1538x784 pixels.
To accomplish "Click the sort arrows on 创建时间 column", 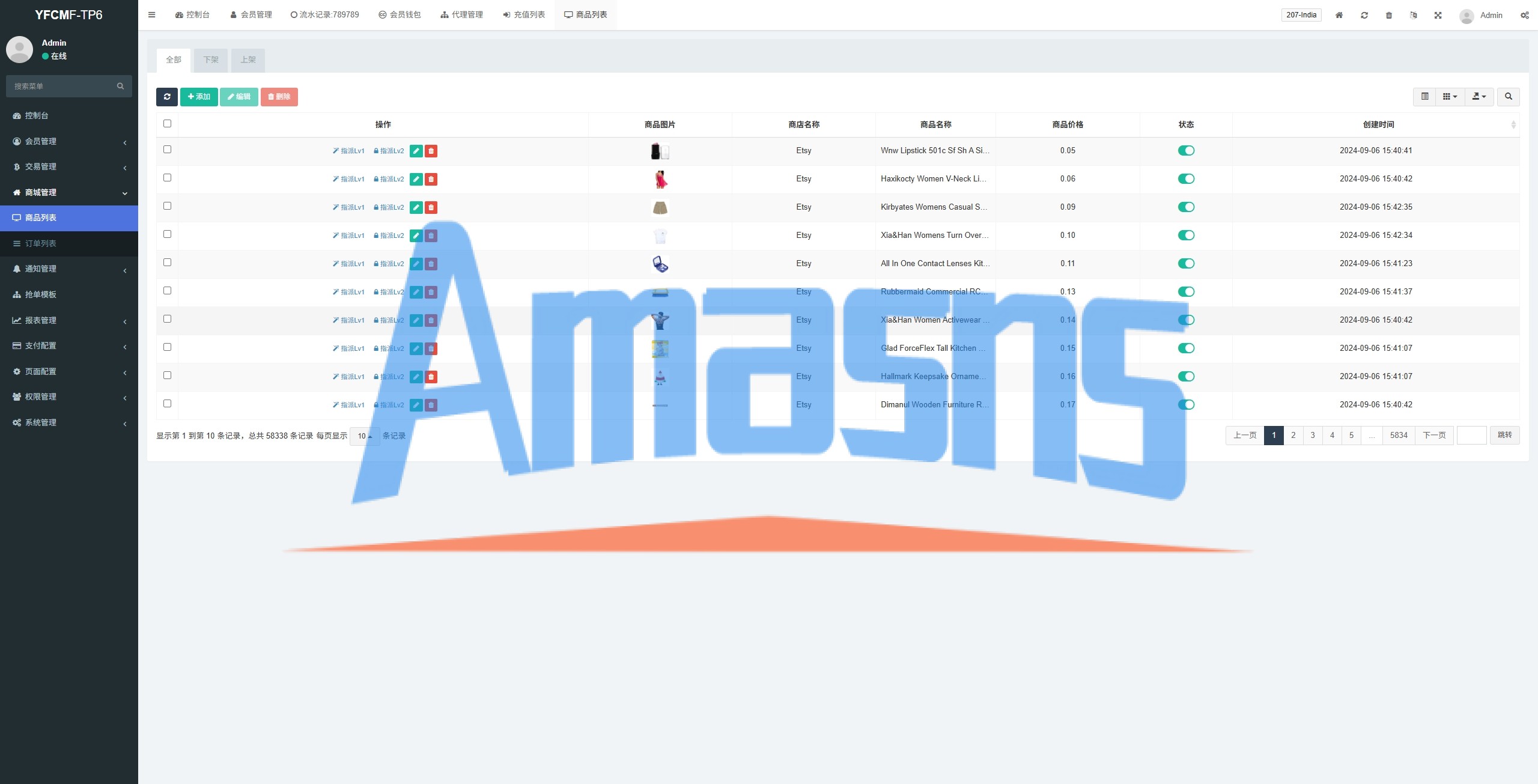I will pyautogui.click(x=1513, y=124).
